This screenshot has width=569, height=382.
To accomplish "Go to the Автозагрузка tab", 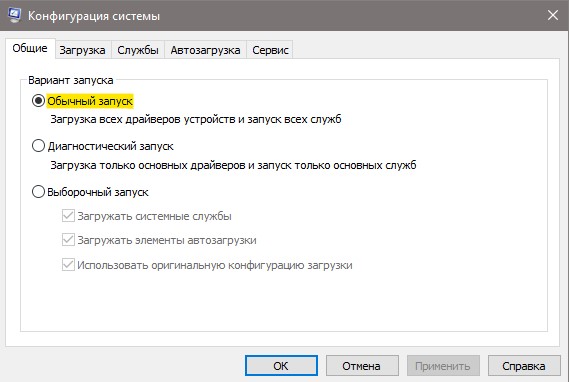I will click(205, 50).
